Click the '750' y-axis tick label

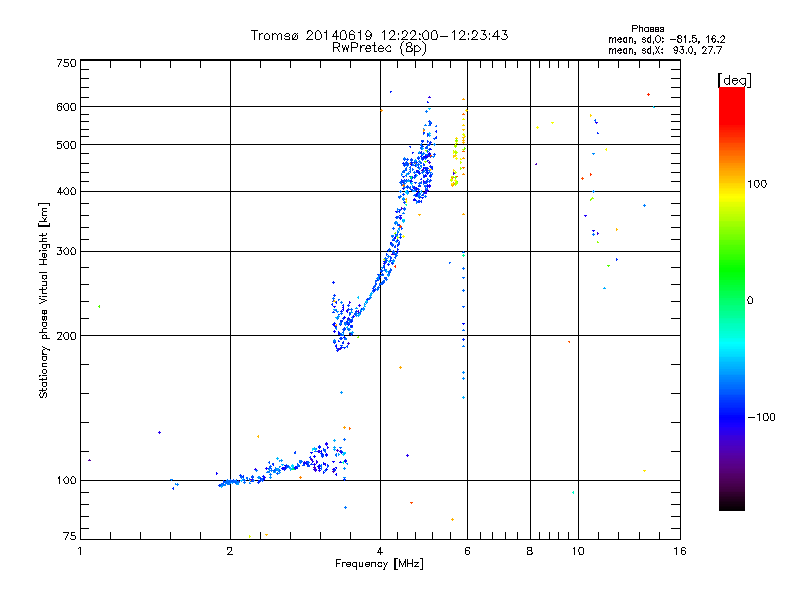[x=67, y=63]
